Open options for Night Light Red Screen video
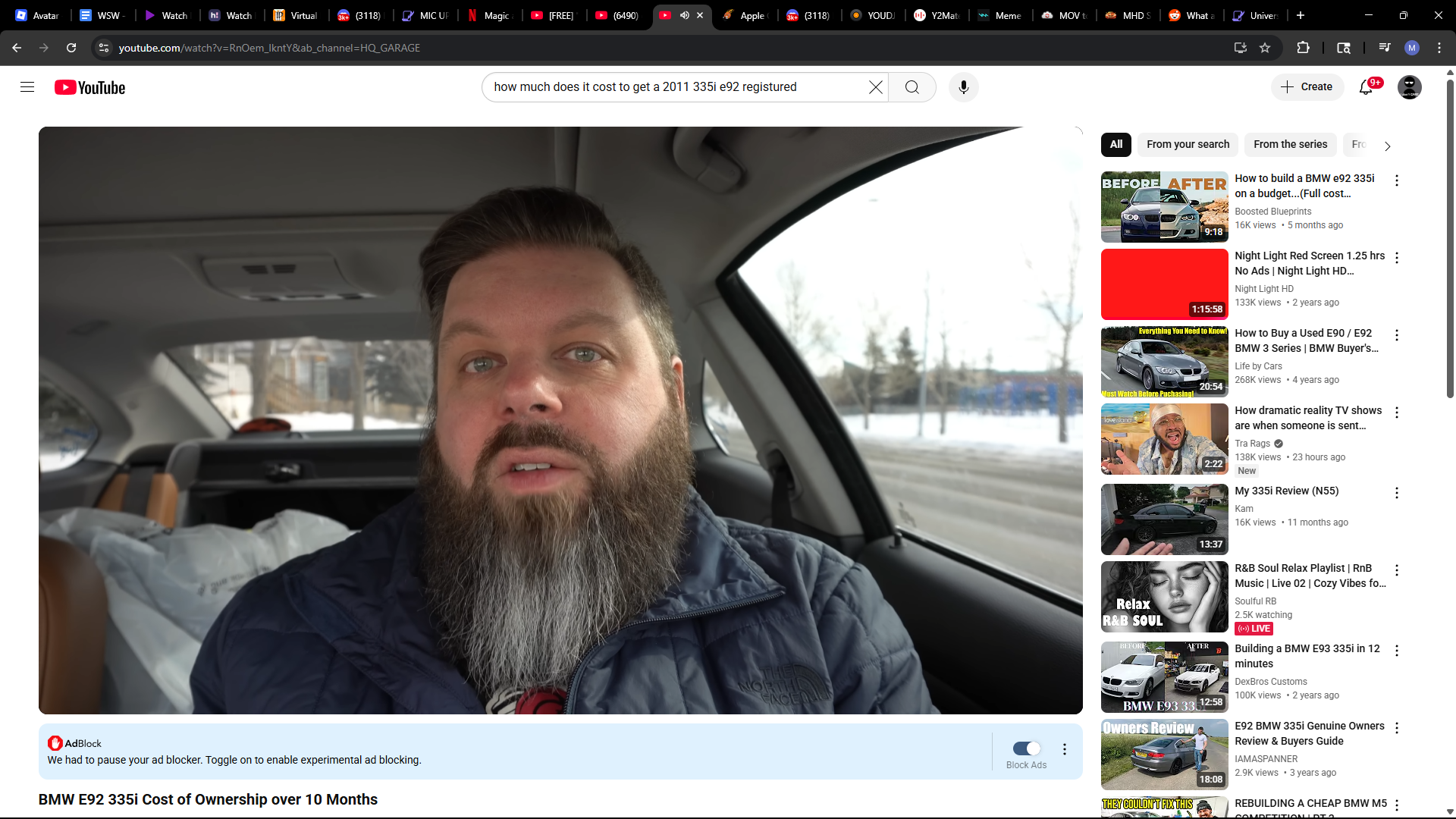Viewport: 1456px width, 819px height. (1396, 258)
